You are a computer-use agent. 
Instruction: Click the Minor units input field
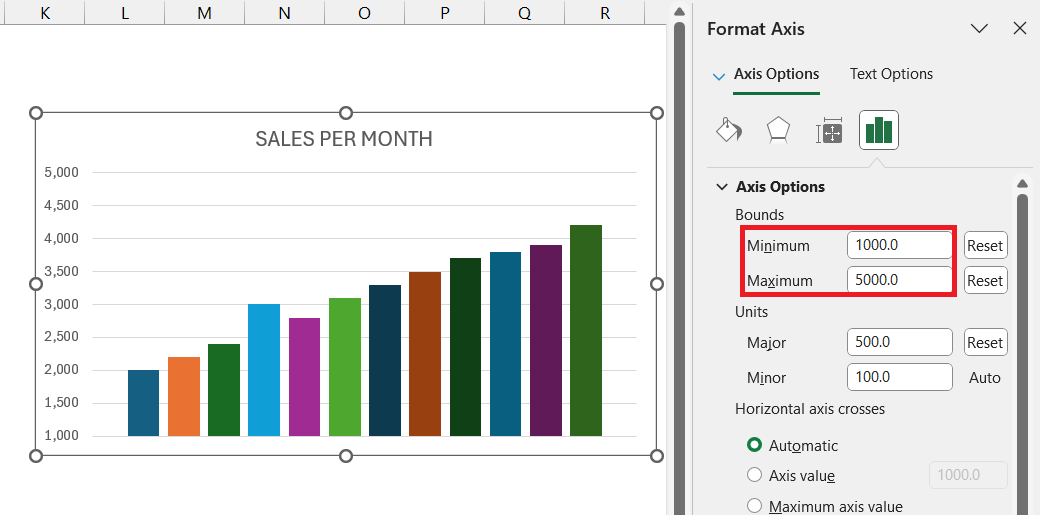coord(899,377)
